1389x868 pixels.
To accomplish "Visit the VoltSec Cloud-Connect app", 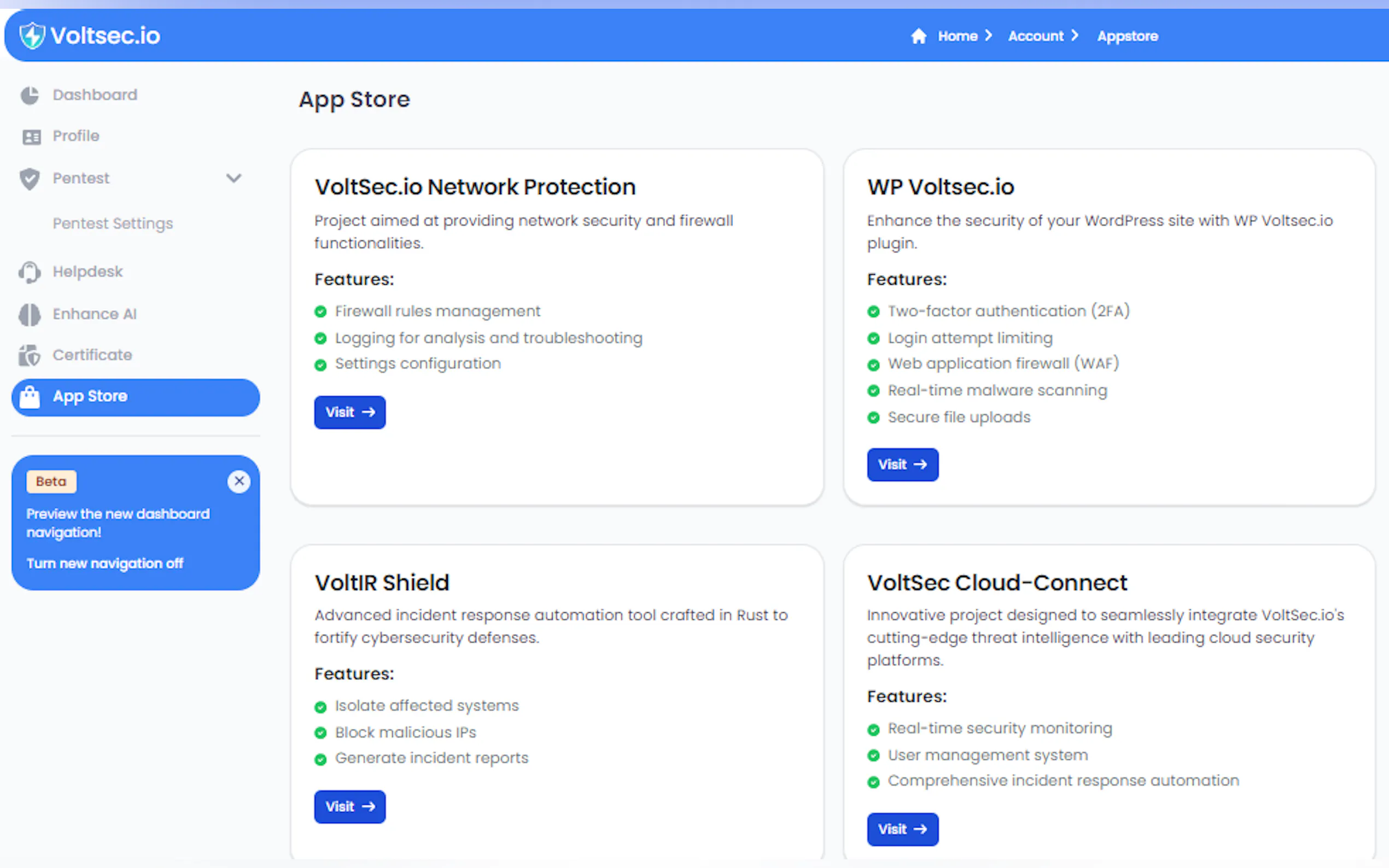I will 902,829.
